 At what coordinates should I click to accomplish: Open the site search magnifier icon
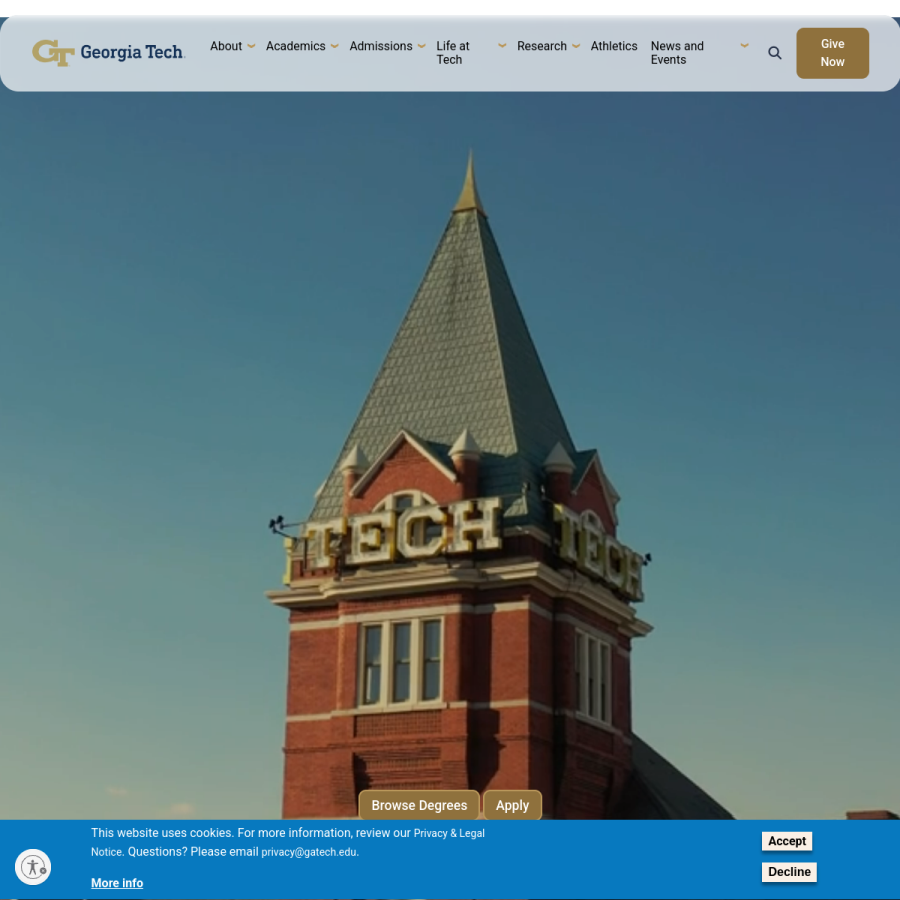point(774,53)
